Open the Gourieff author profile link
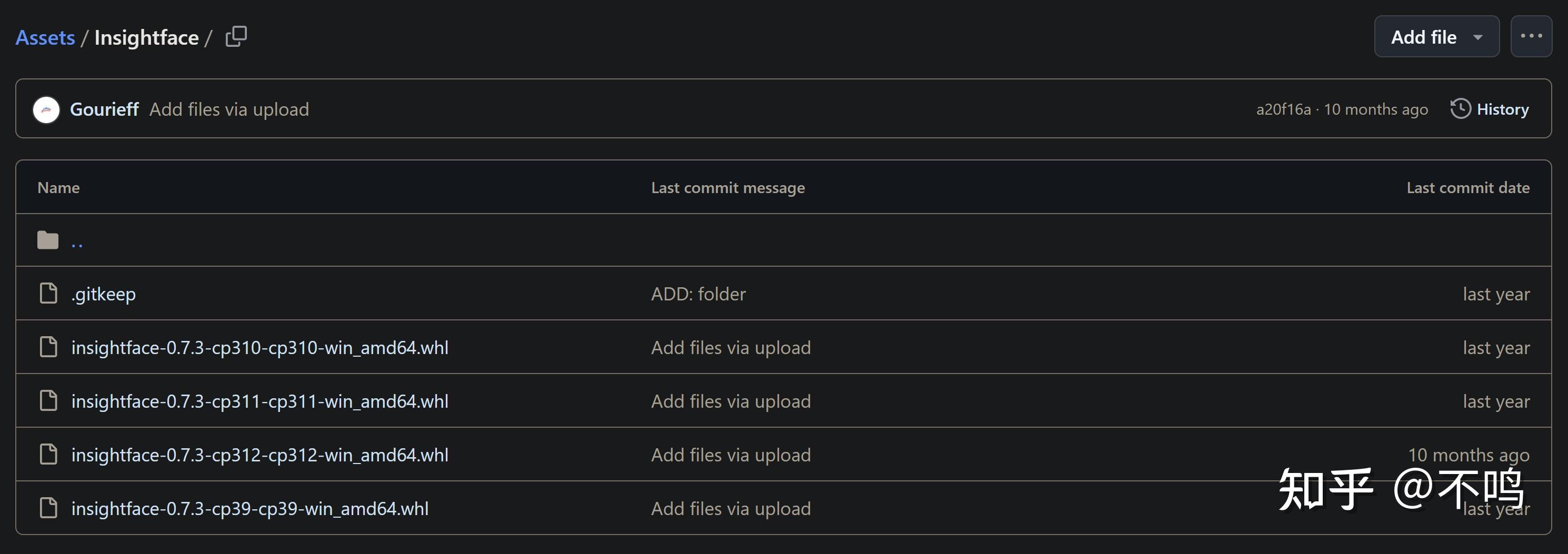1568x554 pixels. [x=104, y=109]
